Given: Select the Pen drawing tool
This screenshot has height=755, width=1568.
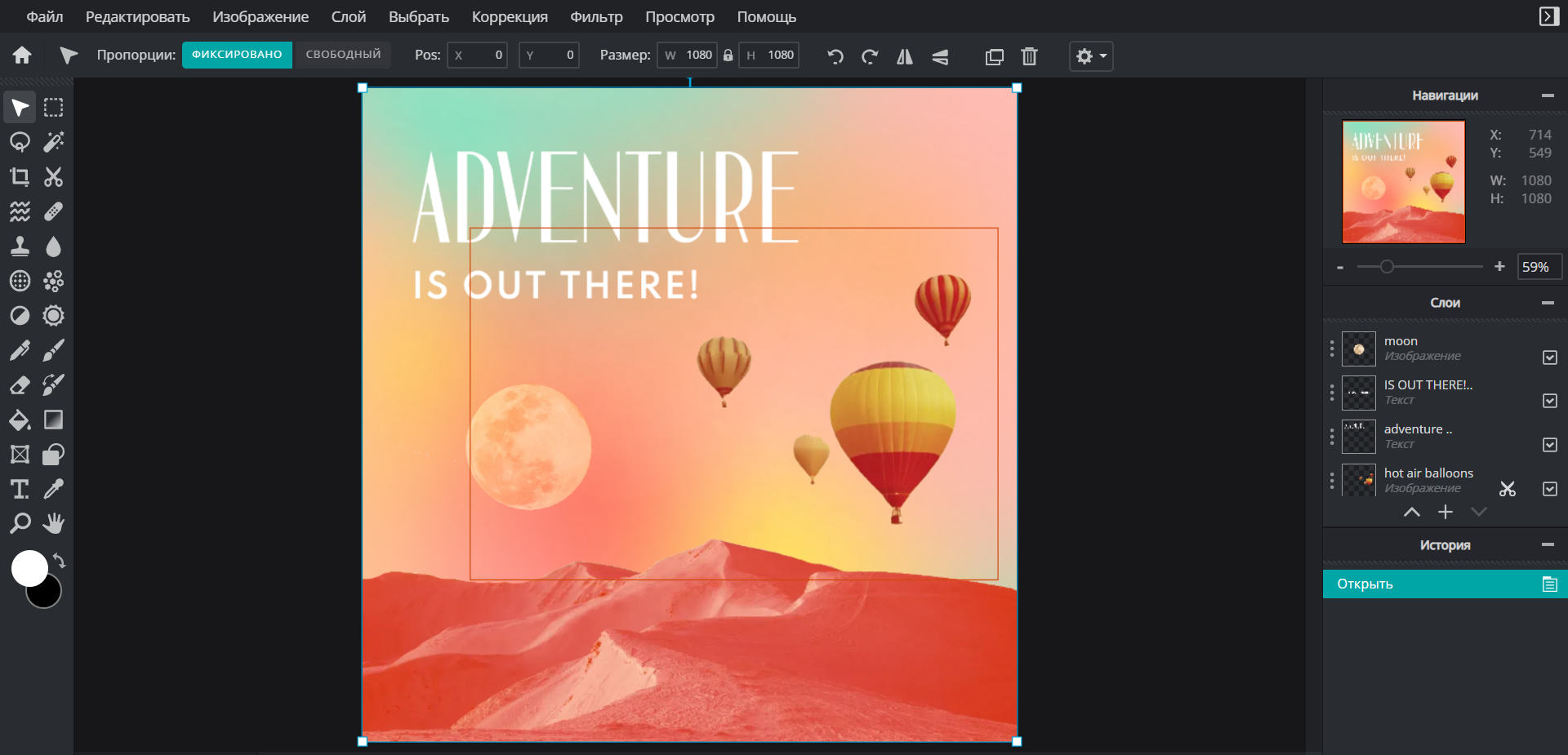Looking at the screenshot, I should (x=20, y=350).
